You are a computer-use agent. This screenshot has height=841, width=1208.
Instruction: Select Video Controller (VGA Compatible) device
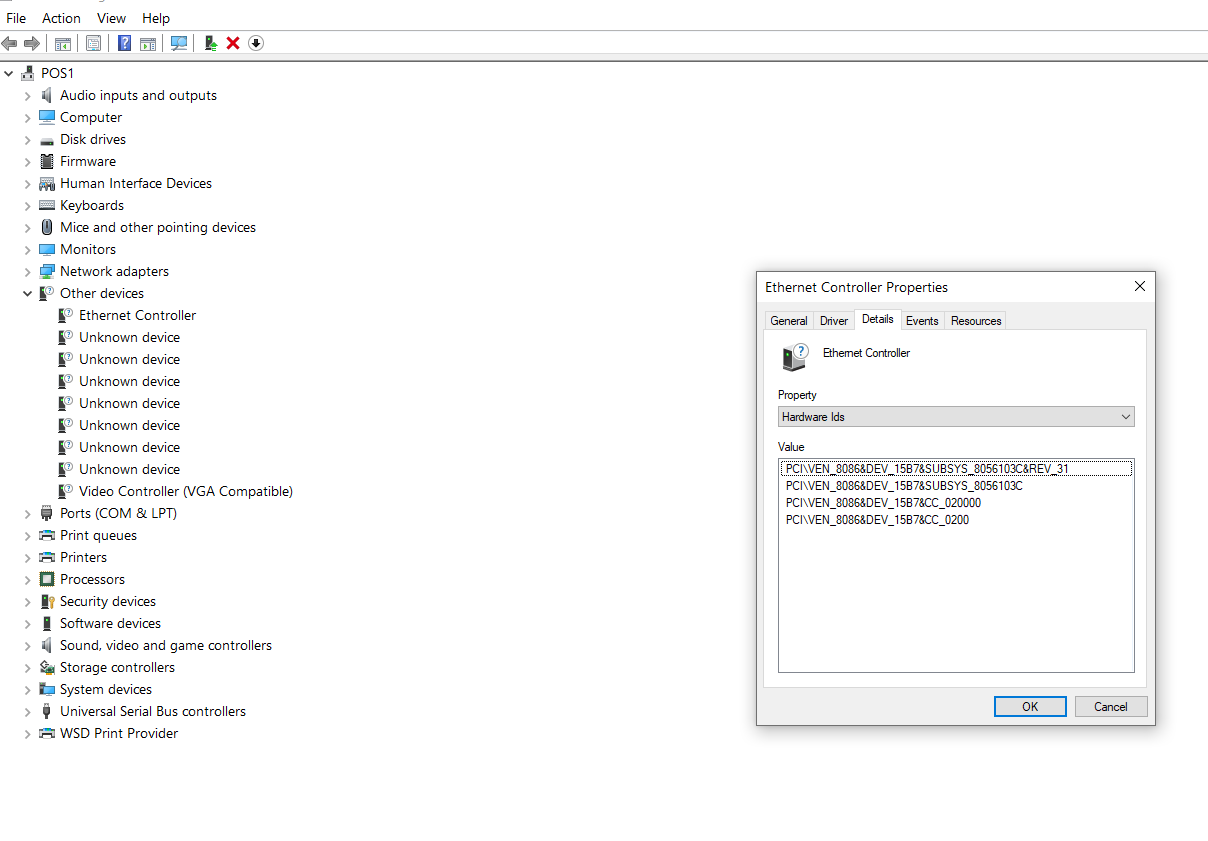coord(185,491)
